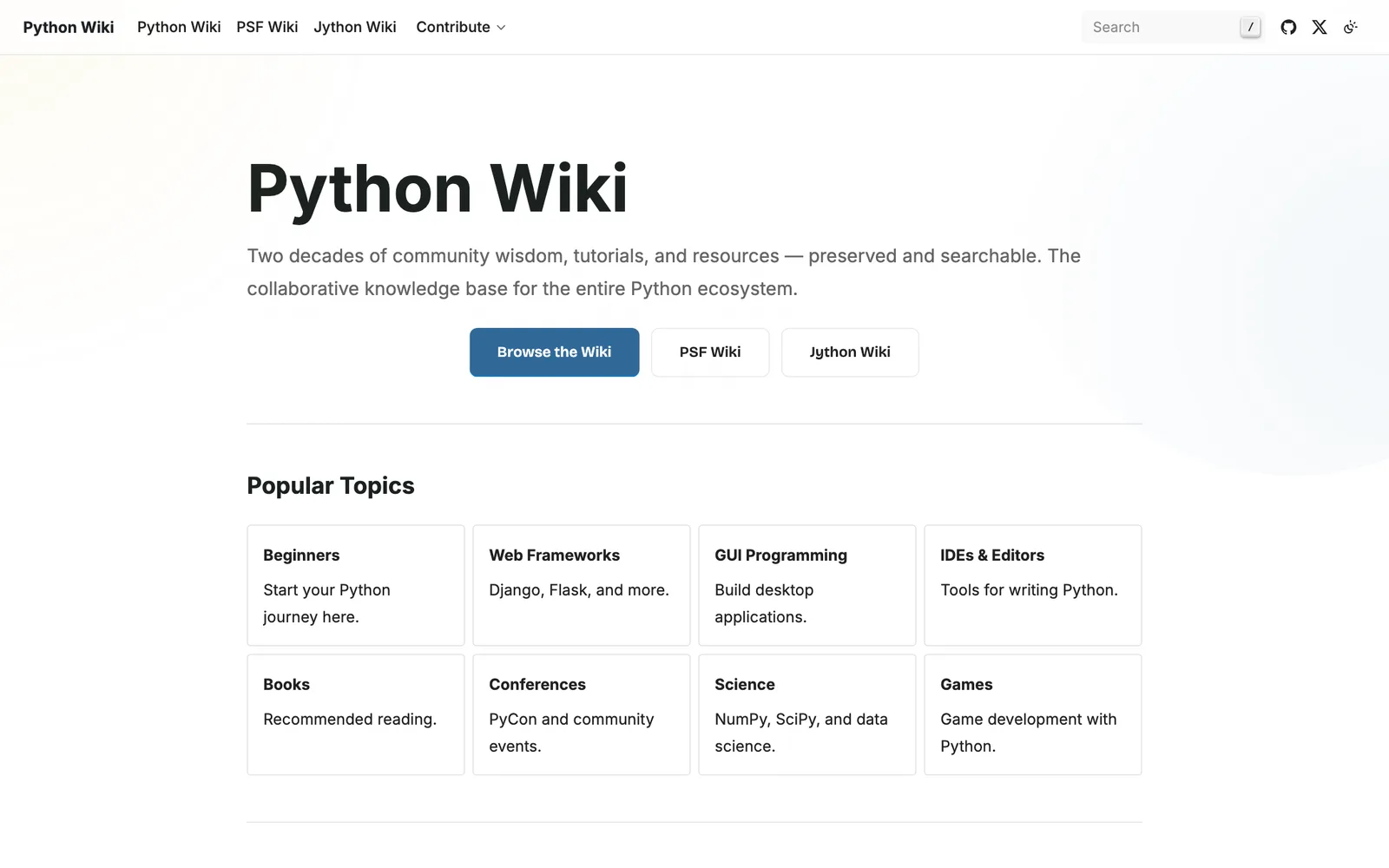Image resolution: width=1389 pixels, height=868 pixels.
Task: Click the Popular Topics heading
Action: [x=331, y=486]
